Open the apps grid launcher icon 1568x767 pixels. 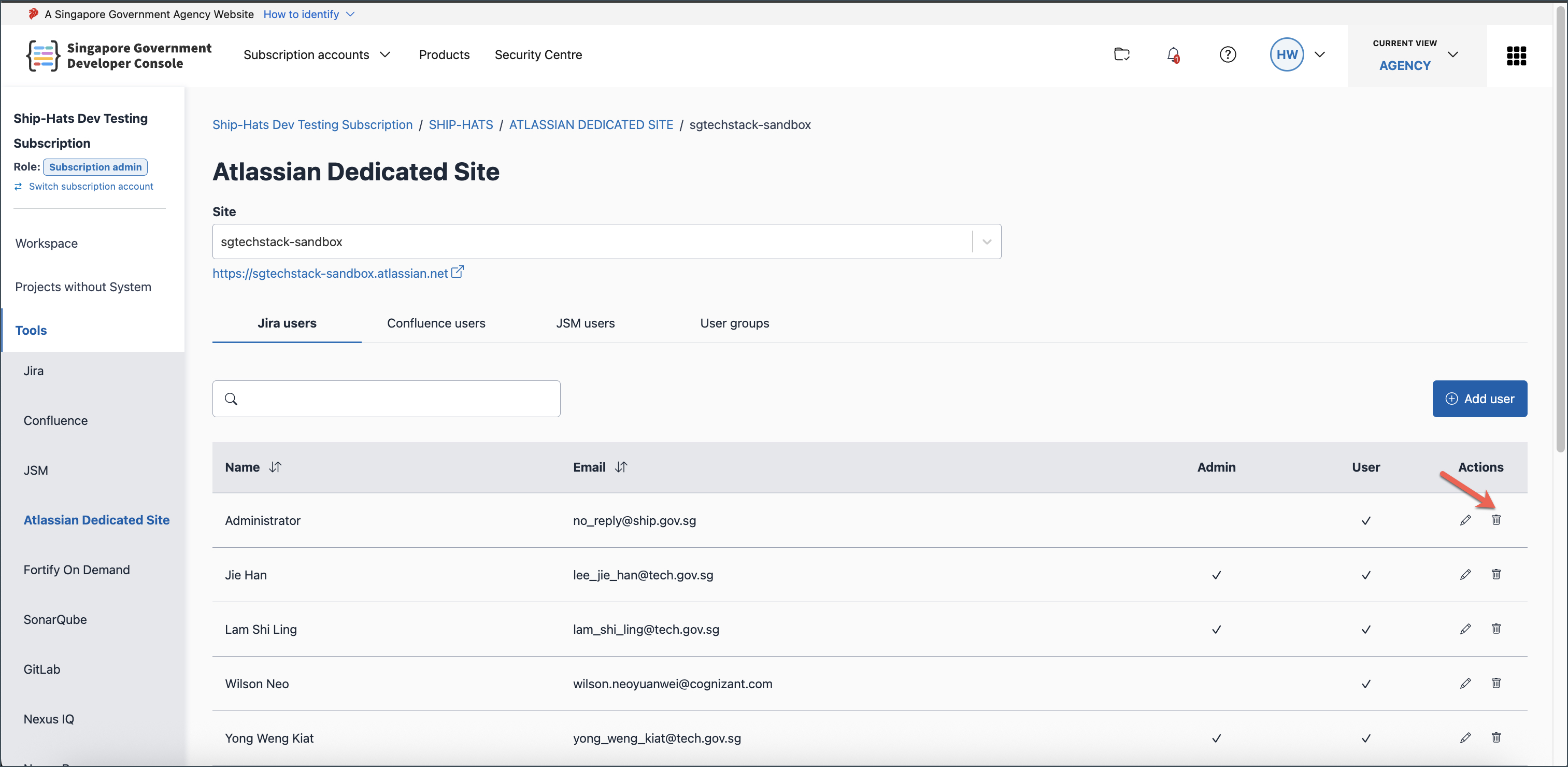pyautogui.click(x=1516, y=55)
